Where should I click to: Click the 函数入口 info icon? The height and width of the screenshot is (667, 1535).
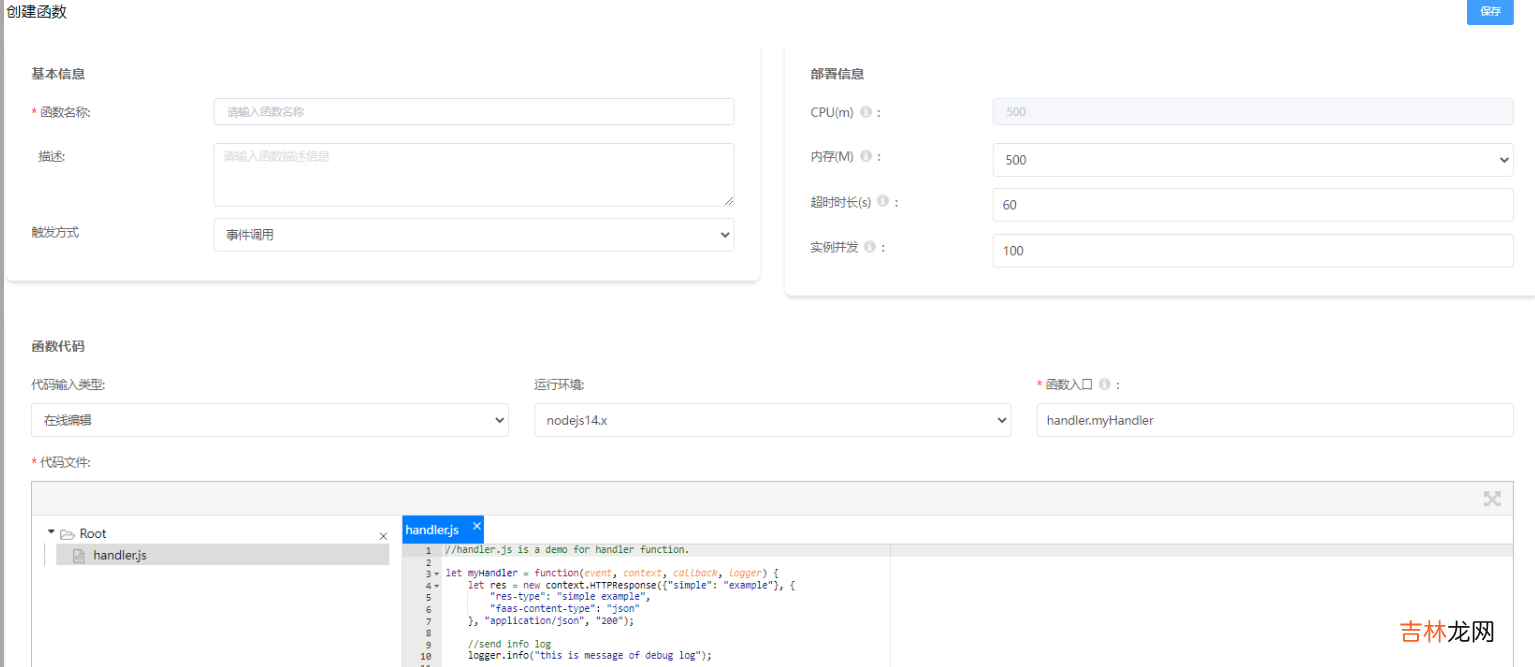(1104, 384)
